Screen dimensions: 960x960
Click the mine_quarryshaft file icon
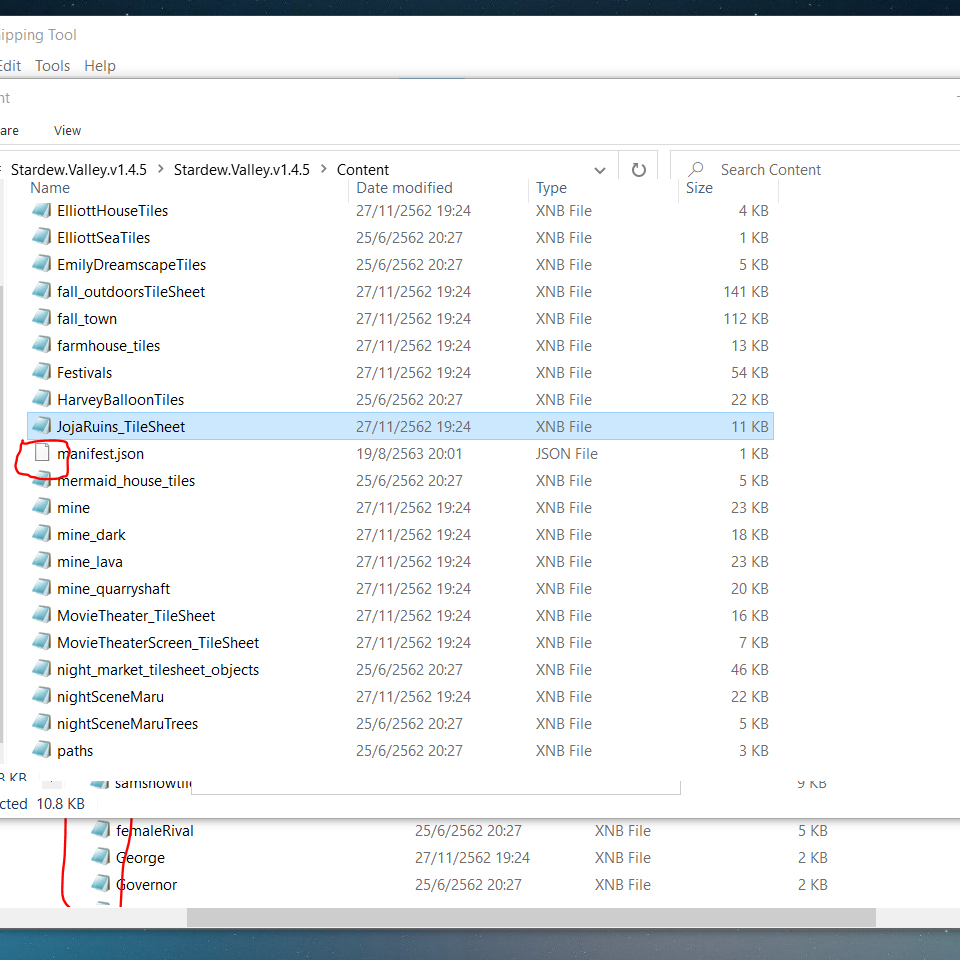pos(42,588)
